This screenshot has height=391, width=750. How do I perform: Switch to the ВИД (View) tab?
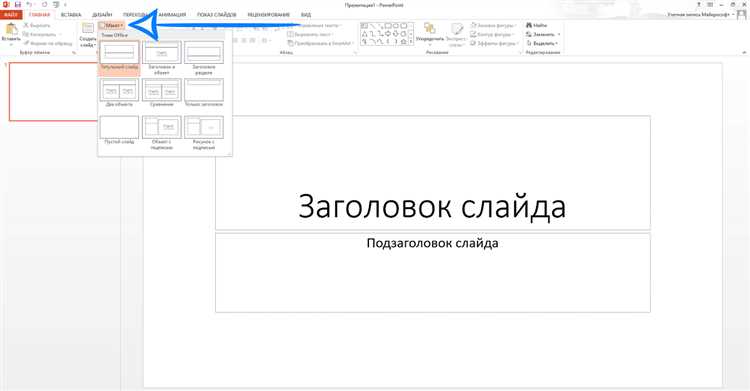pos(306,15)
